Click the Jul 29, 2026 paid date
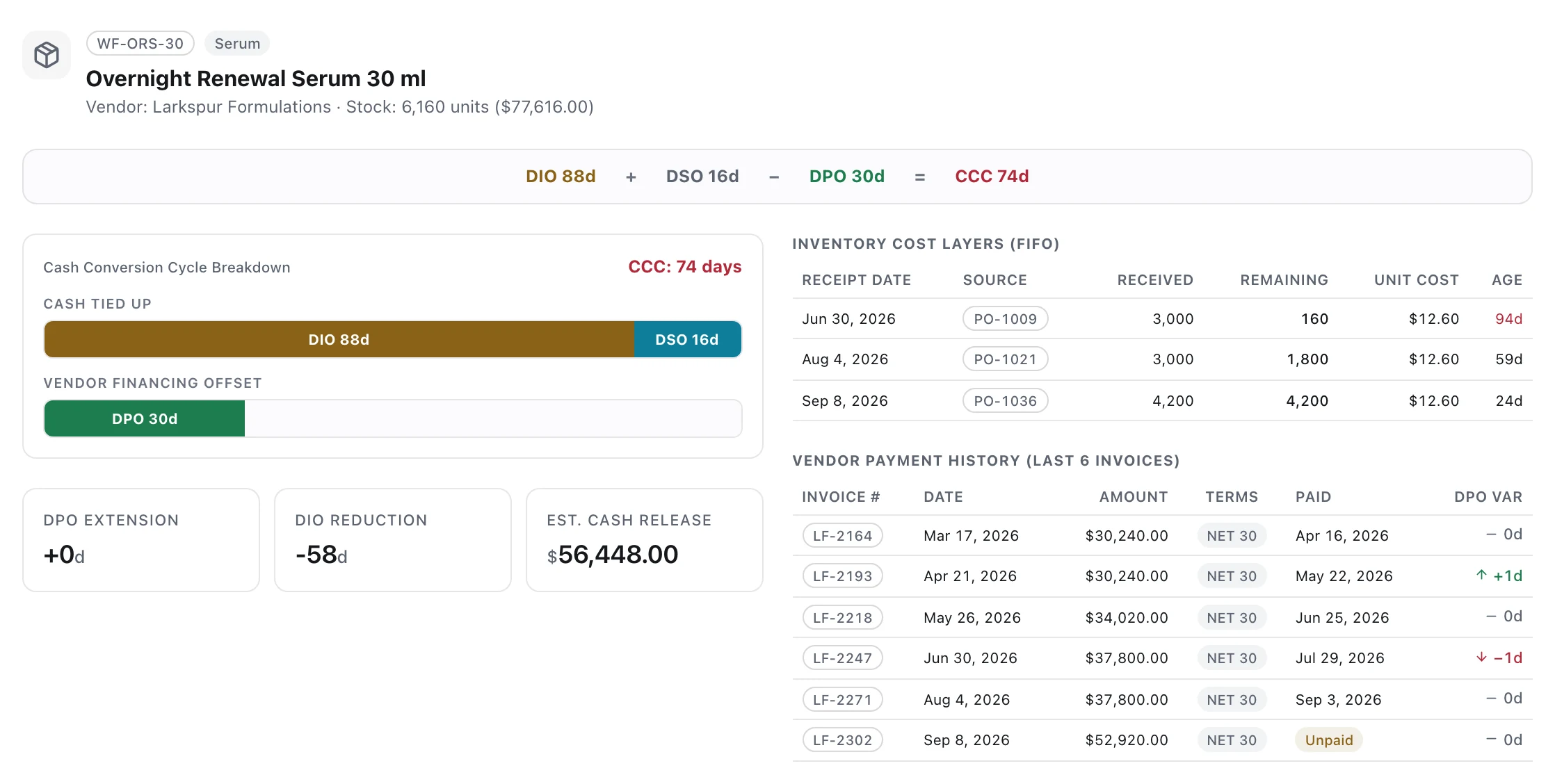This screenshot has width=1555, height=784. (1339, 658)
